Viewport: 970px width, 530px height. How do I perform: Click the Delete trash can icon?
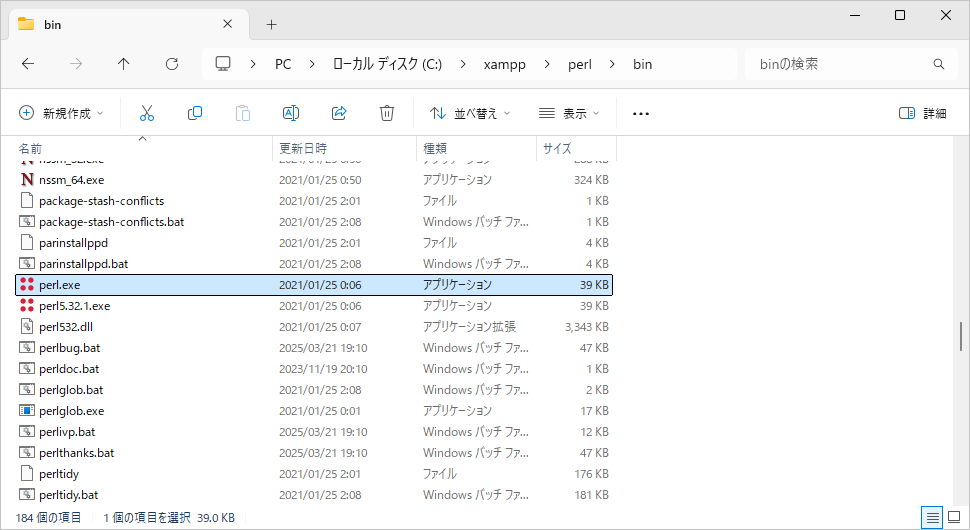[x=387, y=113]
